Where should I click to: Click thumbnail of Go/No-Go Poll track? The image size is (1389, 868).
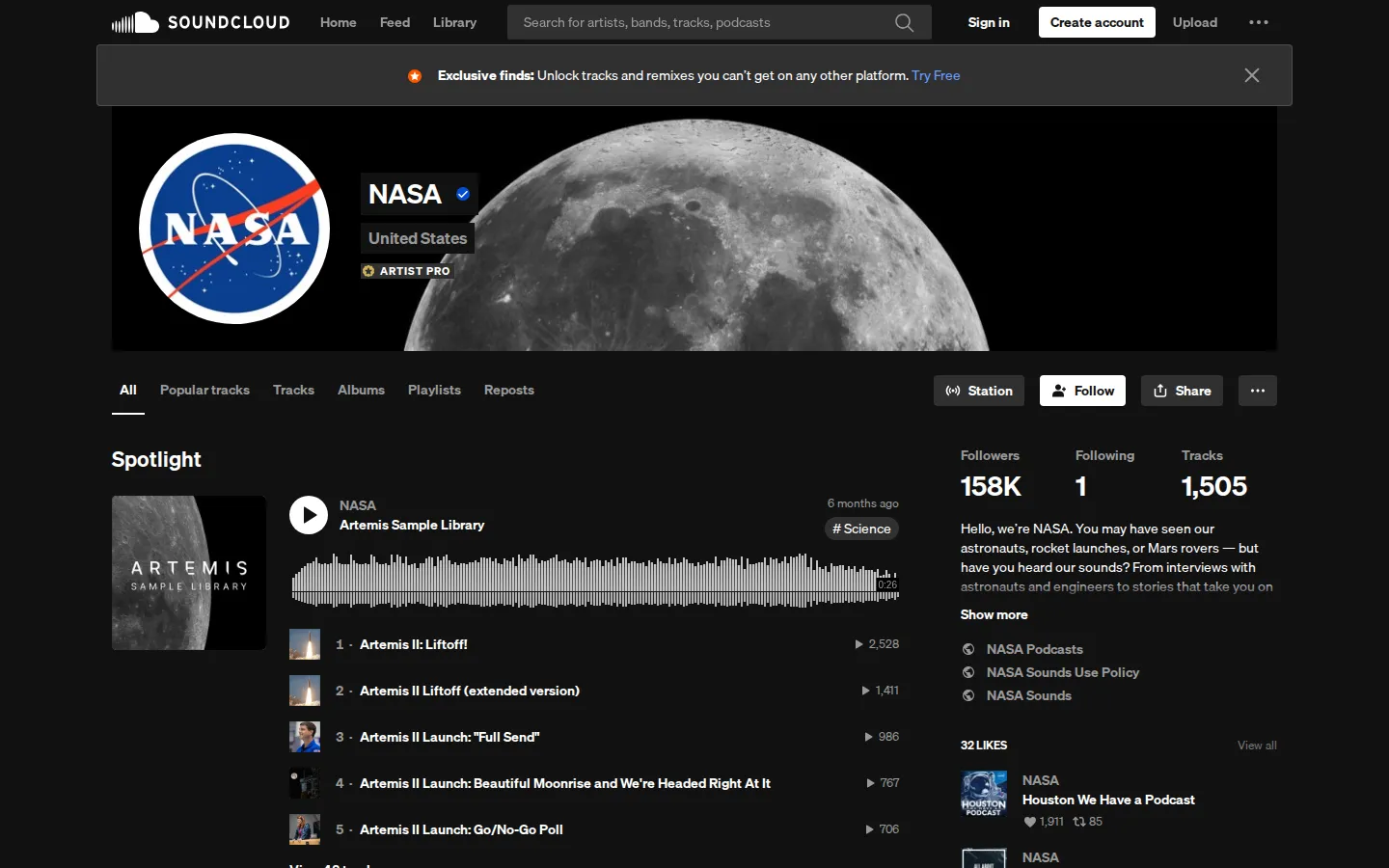305,829
